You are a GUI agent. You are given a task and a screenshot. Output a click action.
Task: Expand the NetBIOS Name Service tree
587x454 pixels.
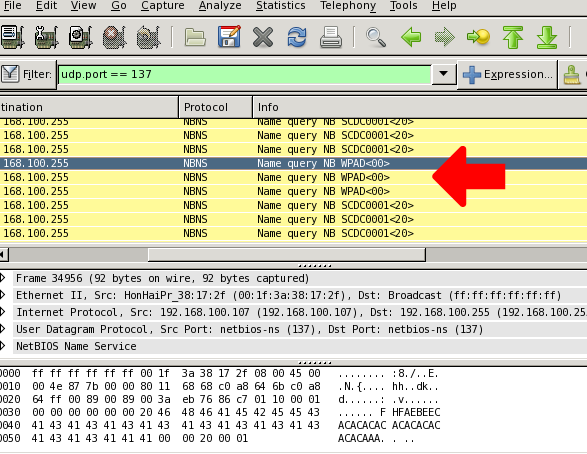3,346
